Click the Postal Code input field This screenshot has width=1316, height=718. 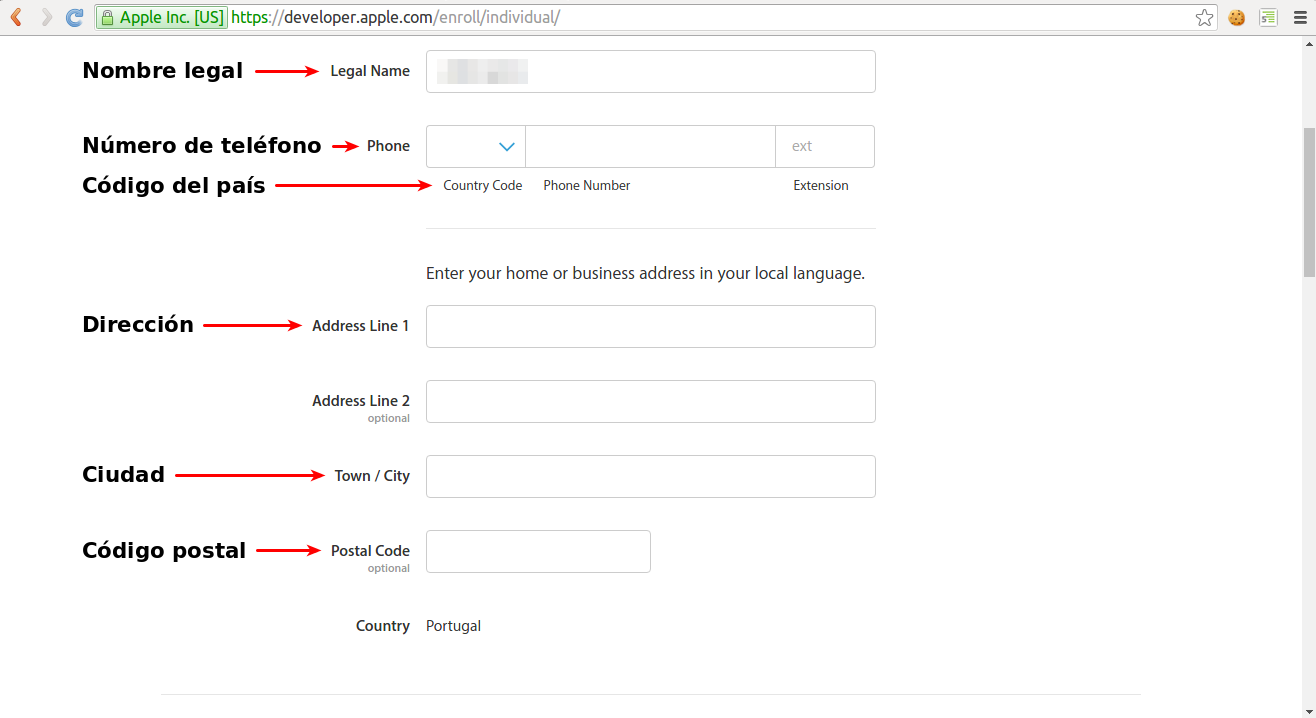538,551
